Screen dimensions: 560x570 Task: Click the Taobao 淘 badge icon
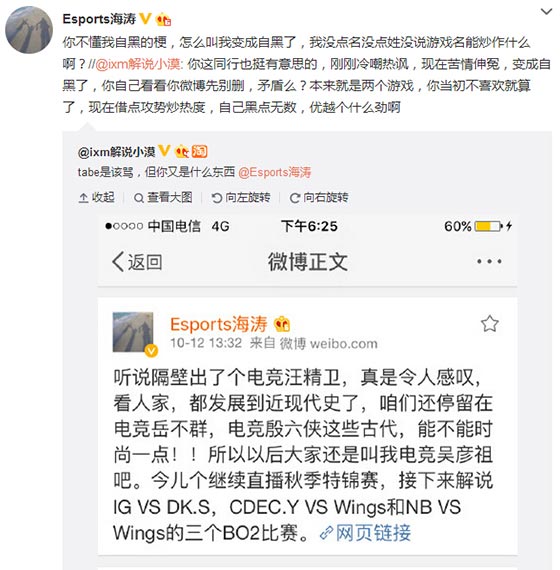(199, 151)
